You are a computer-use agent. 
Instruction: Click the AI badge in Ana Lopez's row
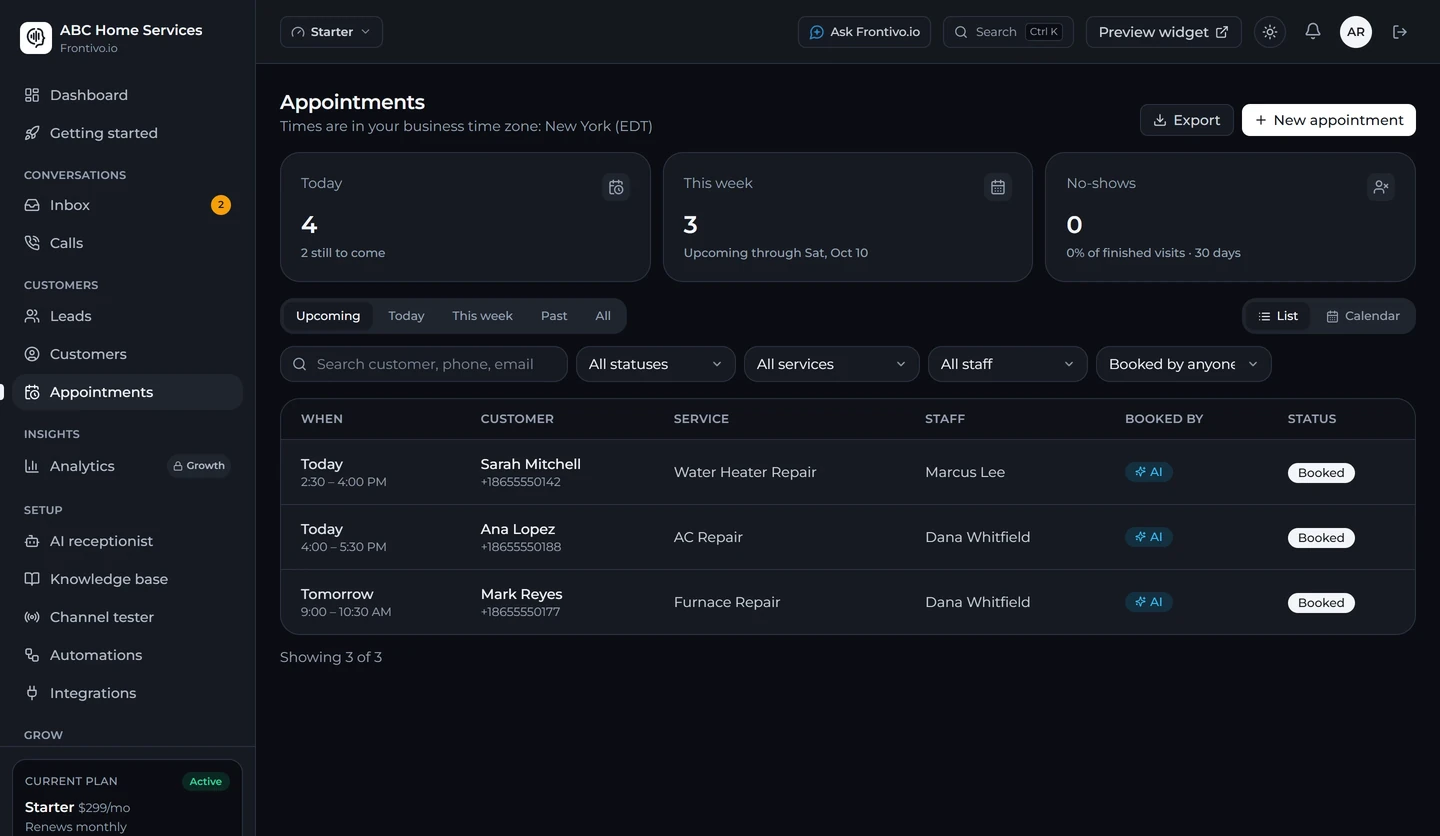pyautogui.click(x=1148, y=537)
